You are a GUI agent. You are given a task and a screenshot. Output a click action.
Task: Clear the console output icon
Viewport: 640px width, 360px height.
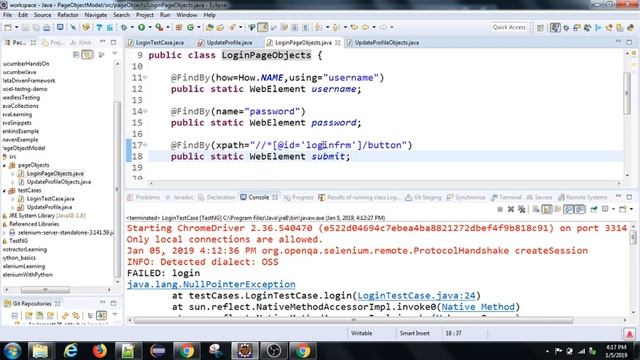pos(536,209)
